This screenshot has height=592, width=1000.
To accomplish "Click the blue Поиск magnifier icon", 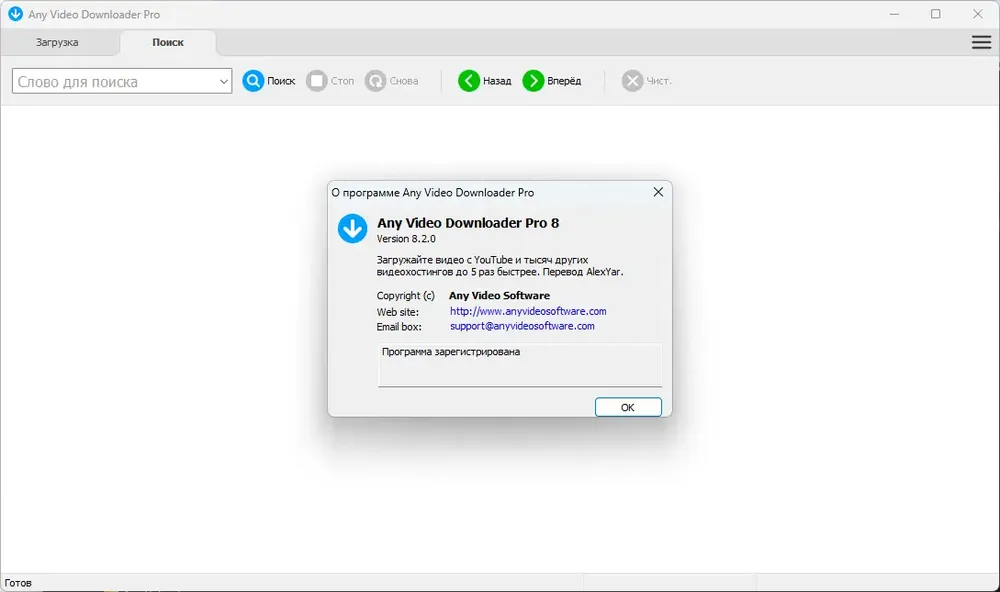I will coord(253,81).
